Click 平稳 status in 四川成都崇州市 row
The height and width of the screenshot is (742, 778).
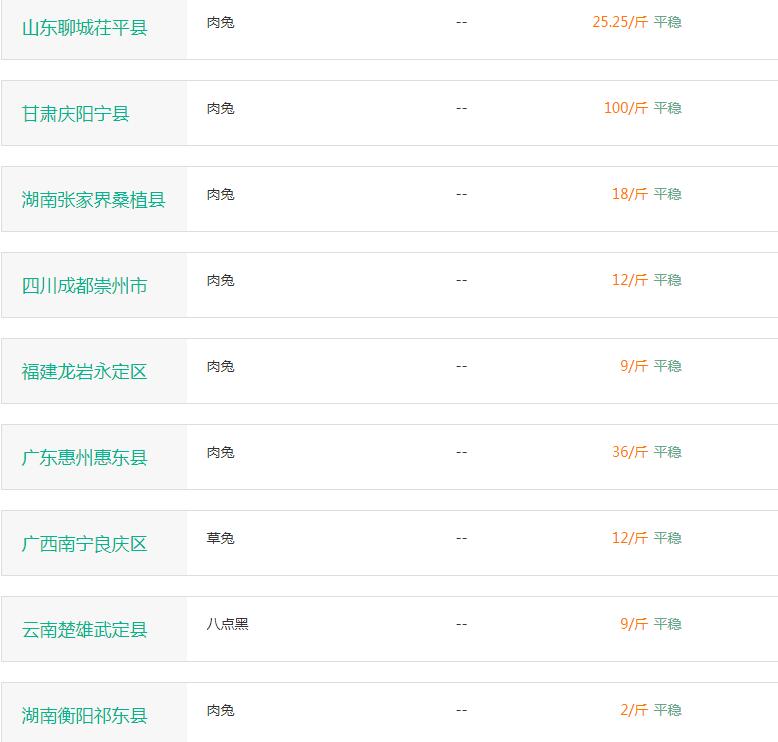tap(667, 280)
